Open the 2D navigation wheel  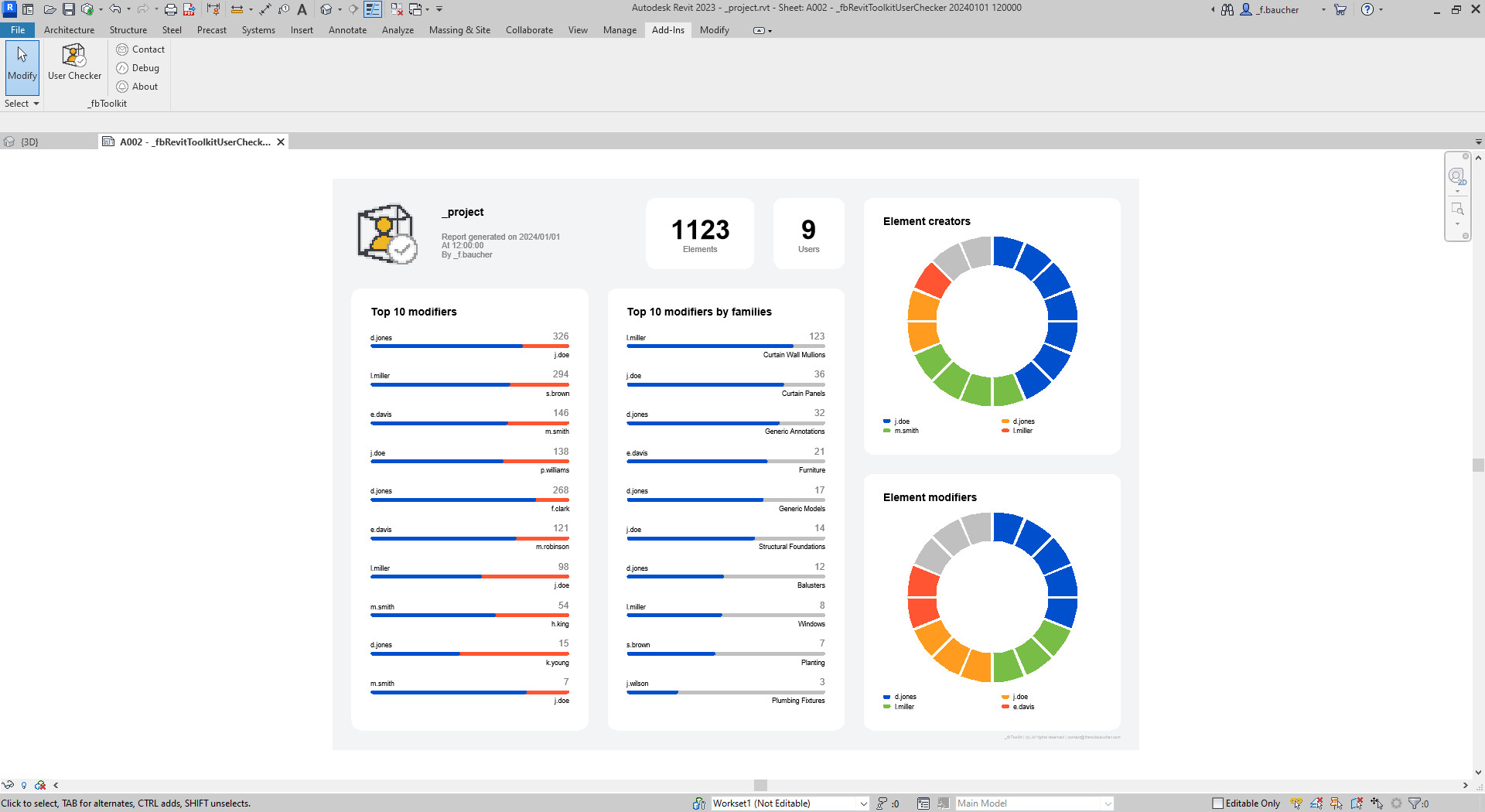1457,176
